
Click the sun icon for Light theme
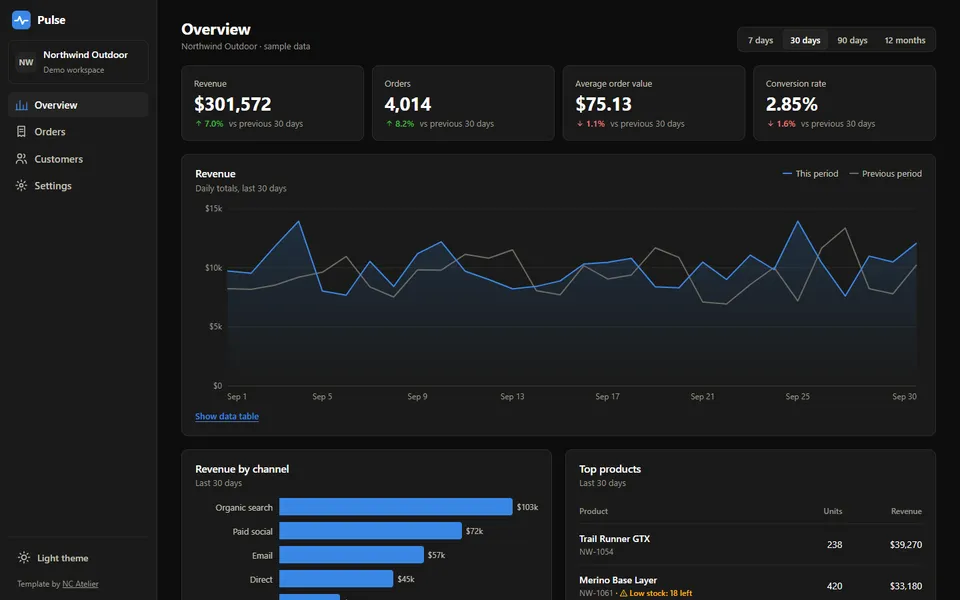point(24,558)
